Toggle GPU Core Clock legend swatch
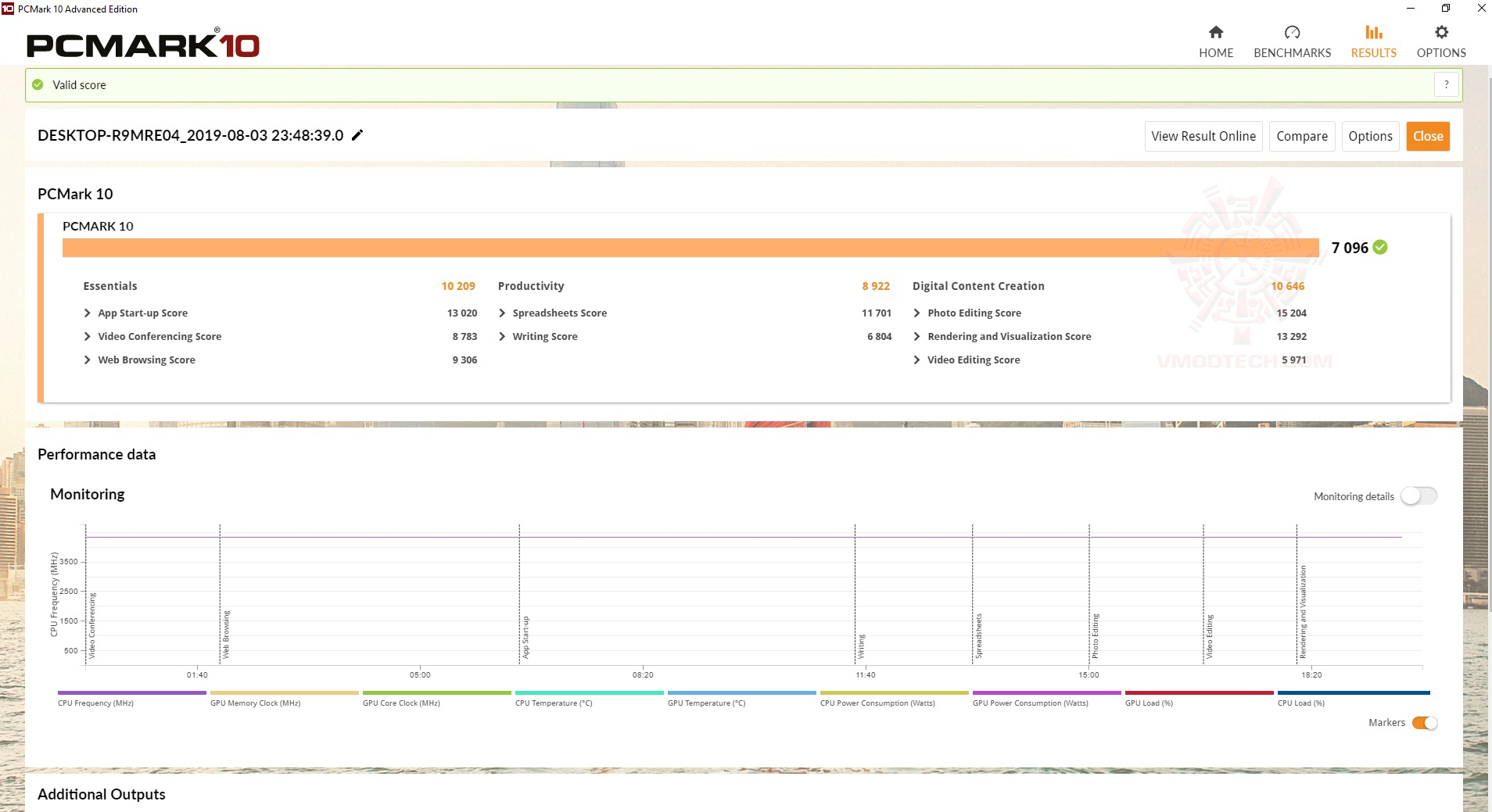 click(436, 692)
